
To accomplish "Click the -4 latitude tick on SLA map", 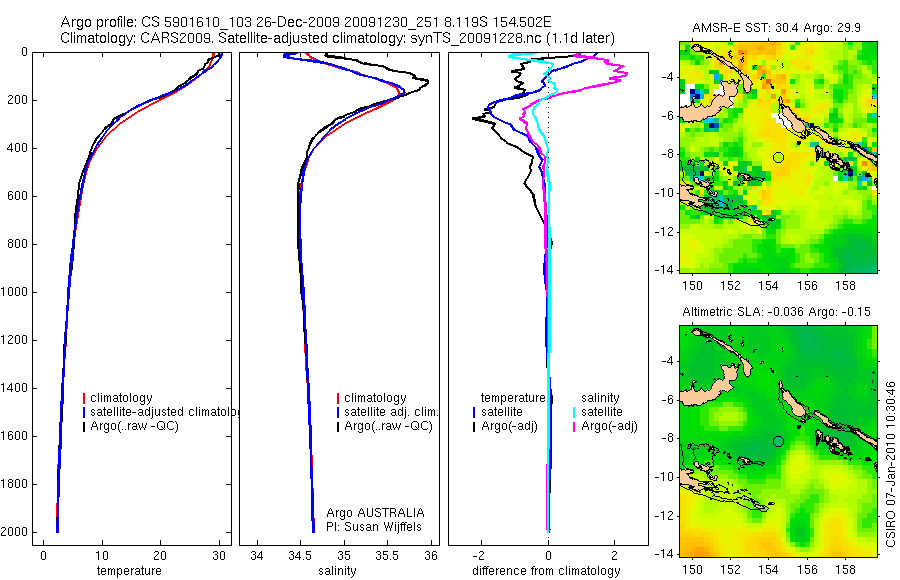I will (668, 361).
